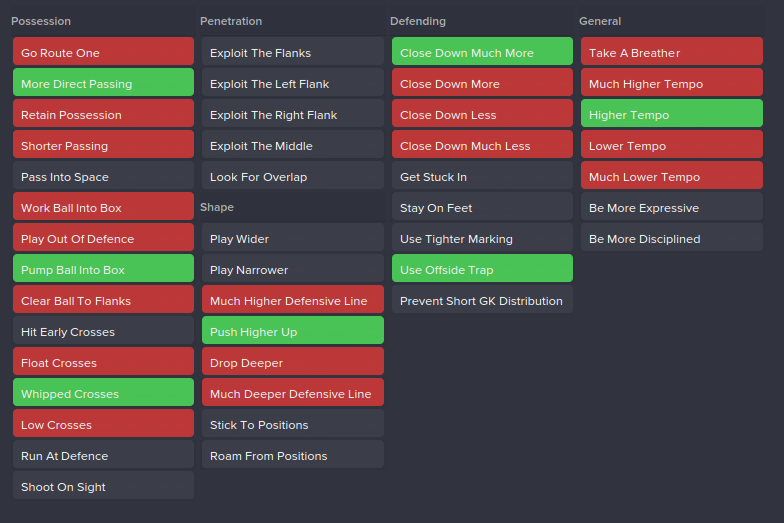Enable Use Tighter Marking
The width and height of the screenshot is (784, 523).
pos(482,238)
